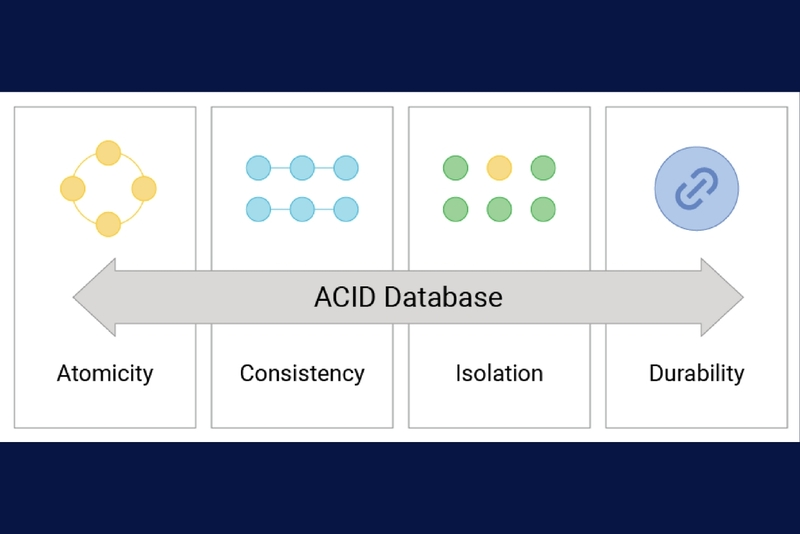Click the top-right green dot in Isolation
The width and height of the screenshot is (800, 534).
[x=543, y=168]
